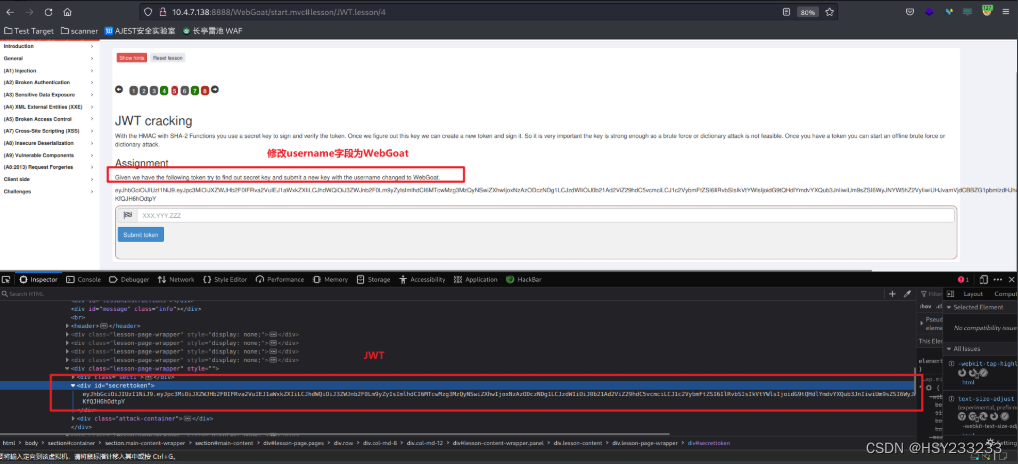The width and height of the screenshot is (1018, 464).
Task: Click the XXX.YYY.ZZZ token input field
Action: (x=545, y=215)
